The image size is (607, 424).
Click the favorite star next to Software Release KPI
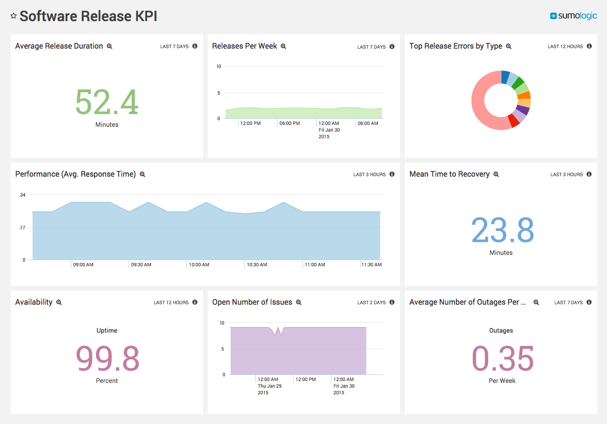(13, 16)
